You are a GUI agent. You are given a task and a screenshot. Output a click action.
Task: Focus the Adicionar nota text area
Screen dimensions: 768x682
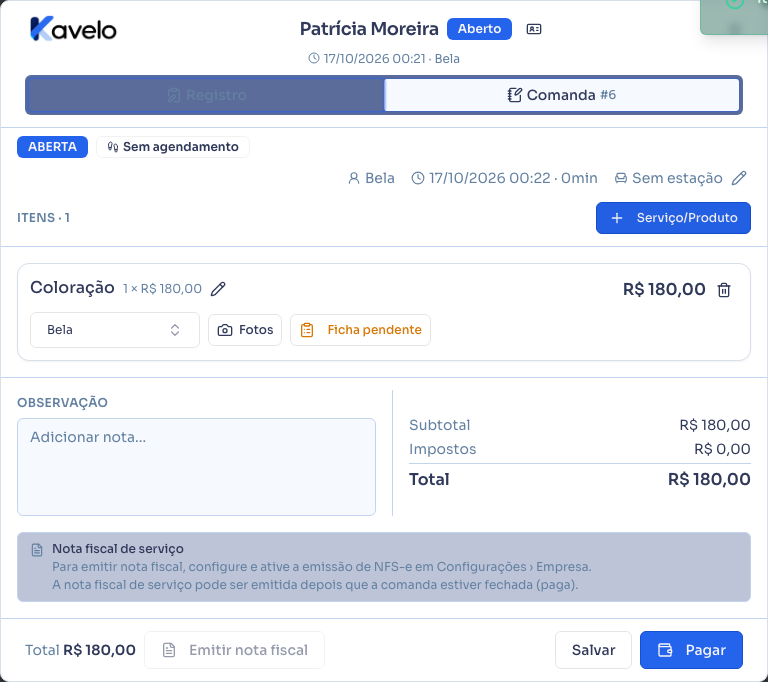(x=196, y=467)
